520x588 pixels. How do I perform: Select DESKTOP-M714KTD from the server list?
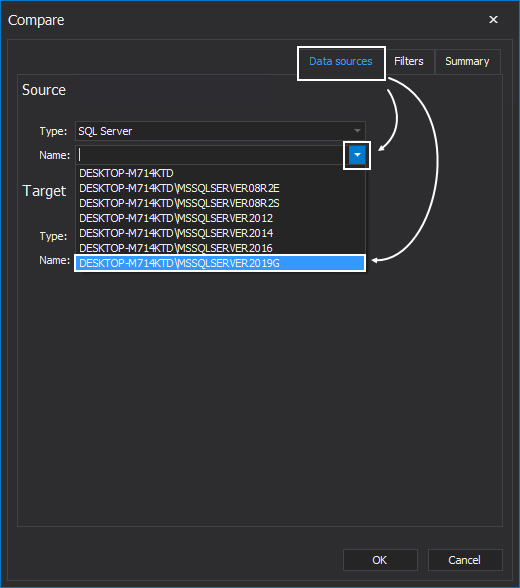pos(220,173)
